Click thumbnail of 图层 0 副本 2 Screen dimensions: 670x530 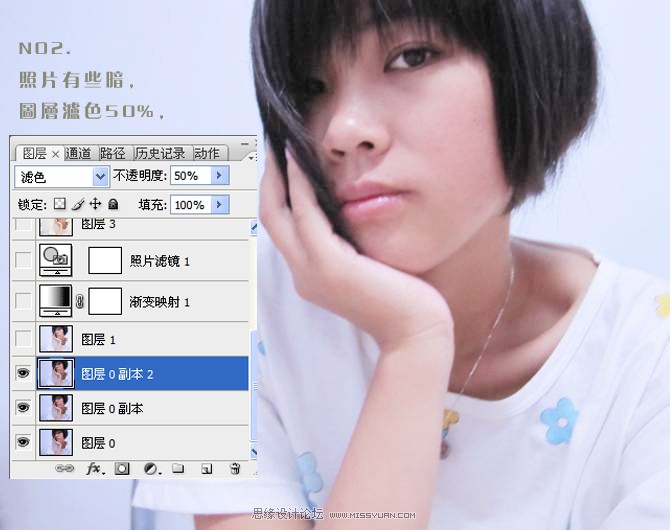[56, 374]
